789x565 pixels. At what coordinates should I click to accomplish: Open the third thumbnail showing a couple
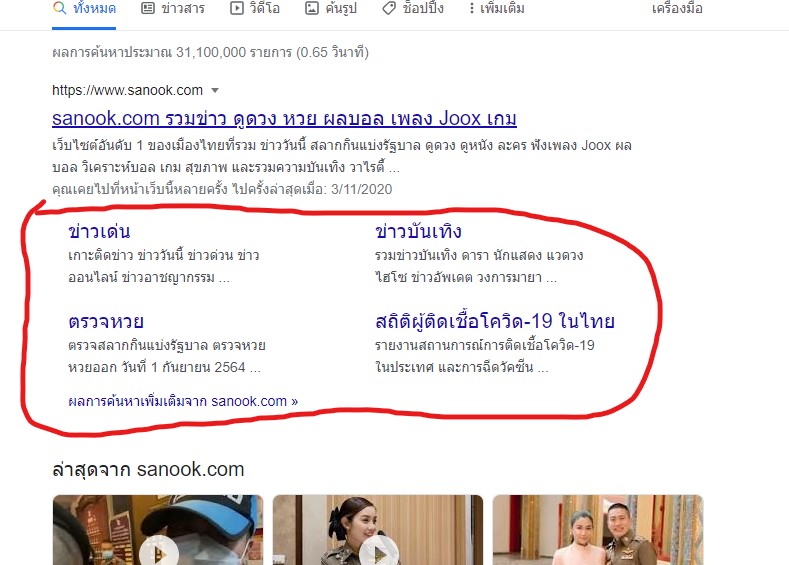coord(598,530)
